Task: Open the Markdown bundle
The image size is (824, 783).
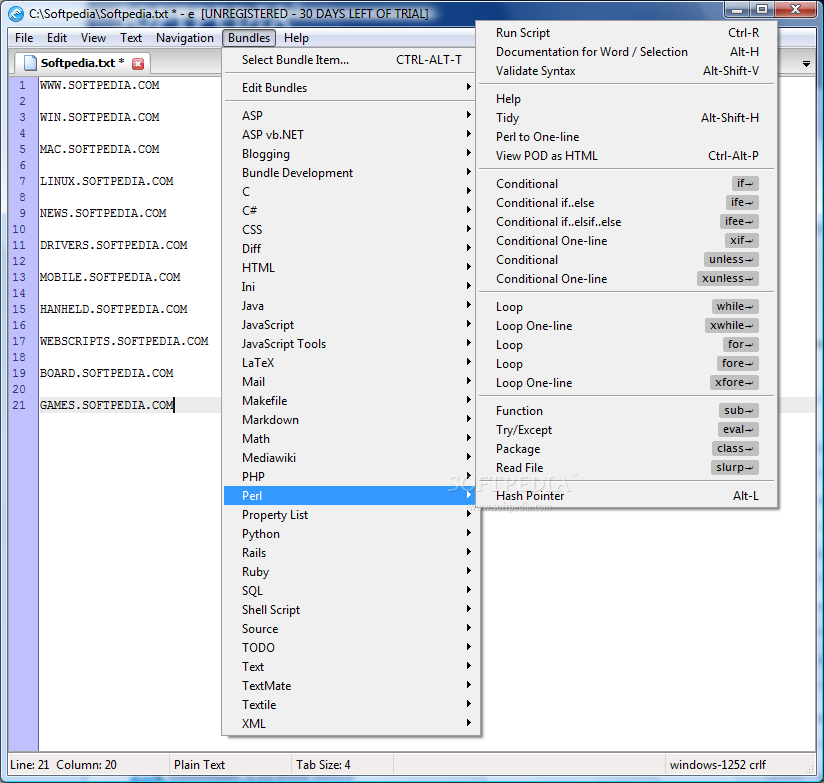Action: [351, 420]
